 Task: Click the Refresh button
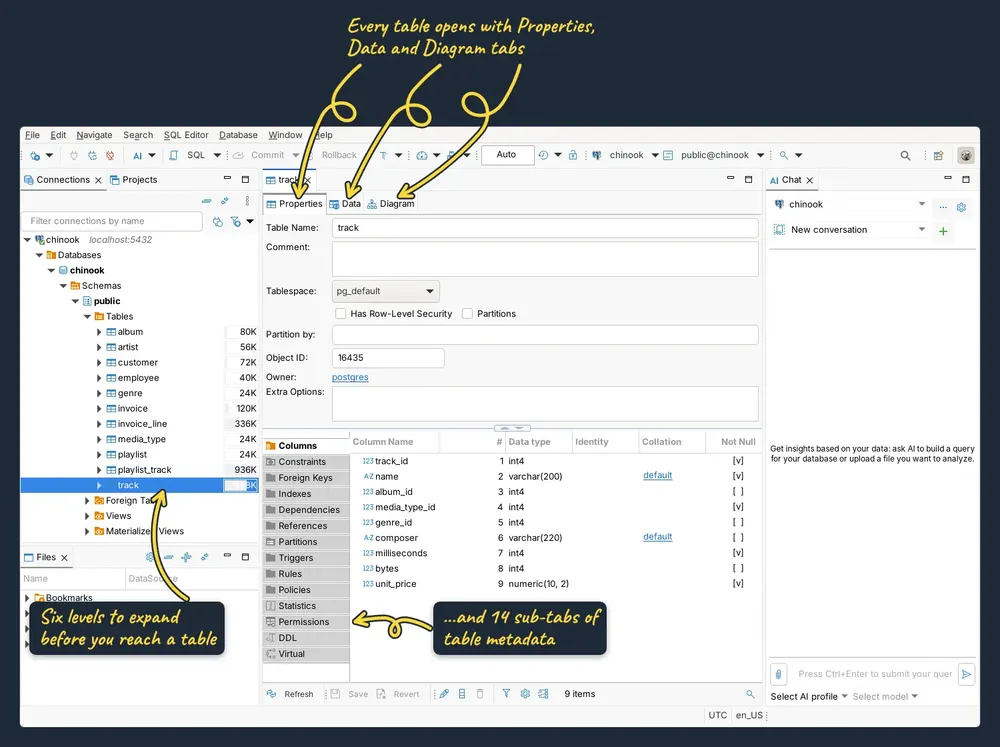pyautogui.click(x=290, y=693)
